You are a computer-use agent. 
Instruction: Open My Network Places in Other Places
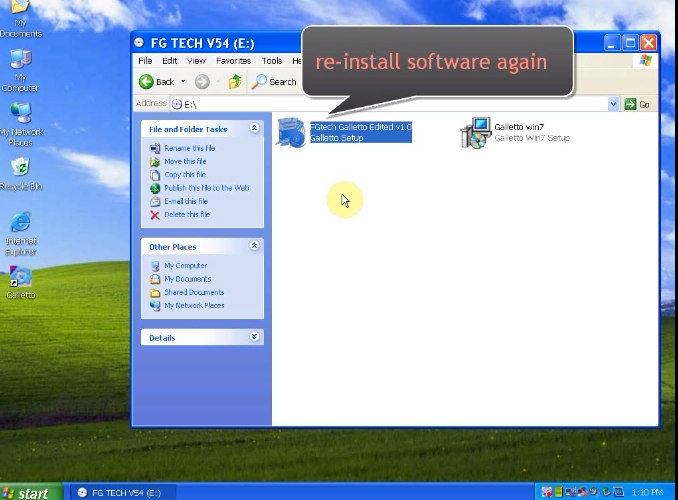(194, 305)
